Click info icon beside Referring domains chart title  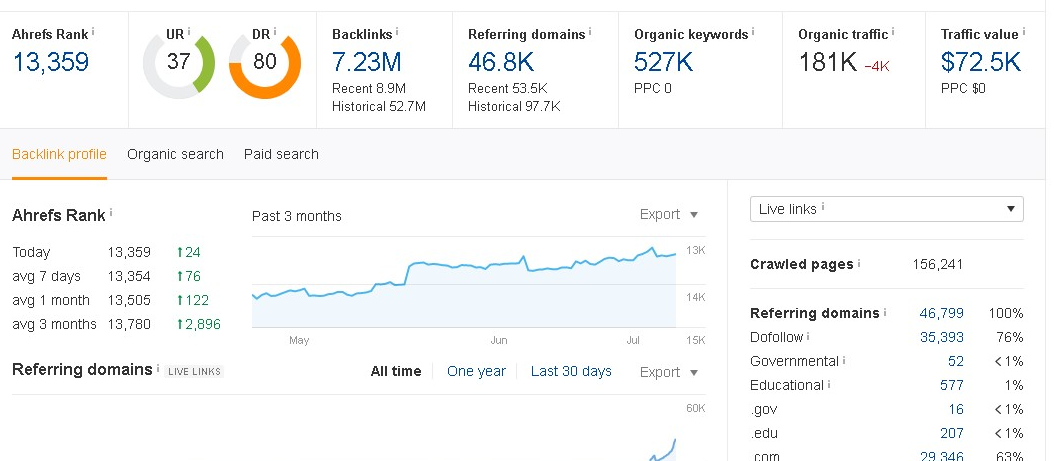(x=158, y=368)
